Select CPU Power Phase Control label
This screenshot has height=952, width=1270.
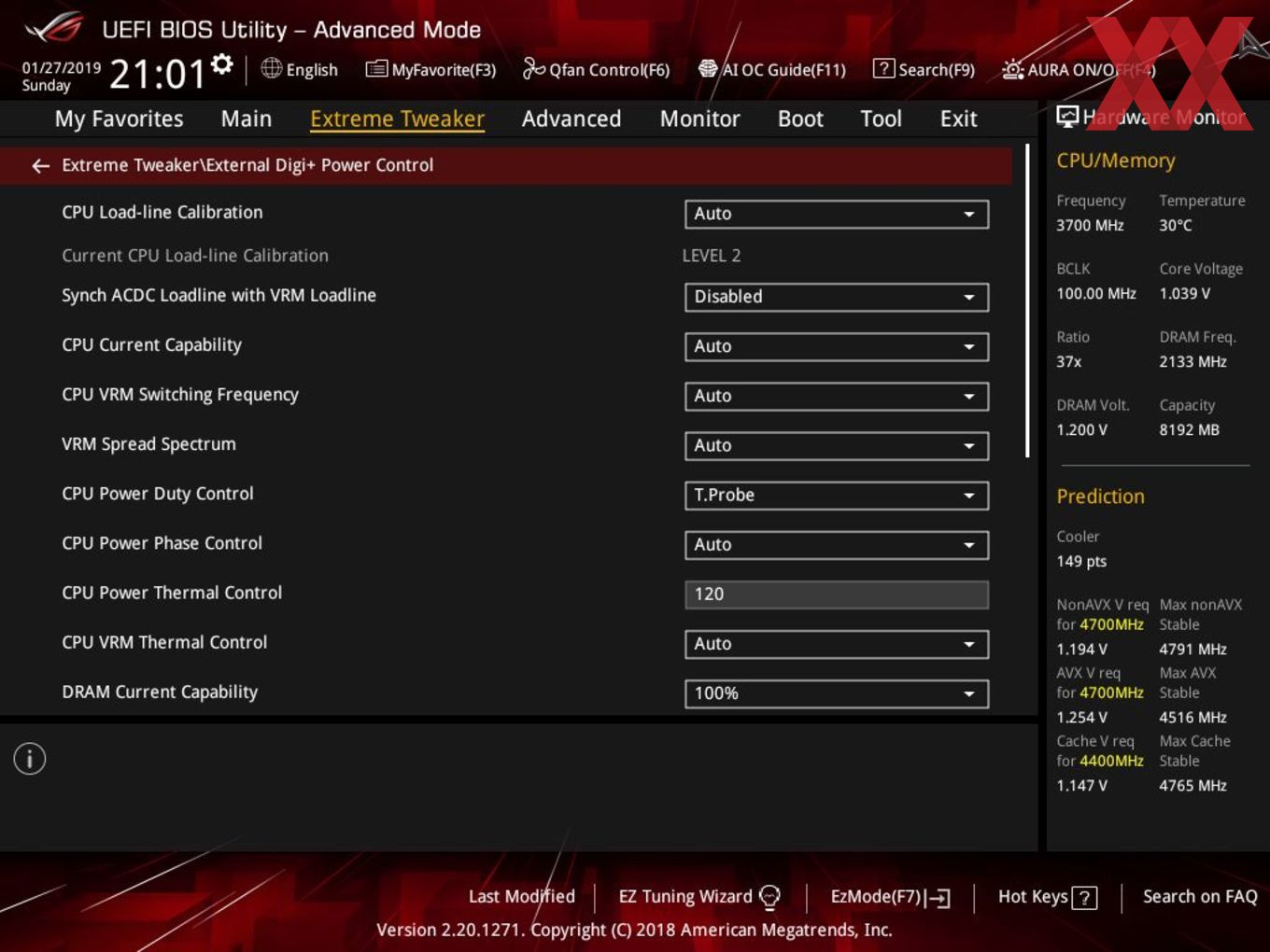click(162, 543)
